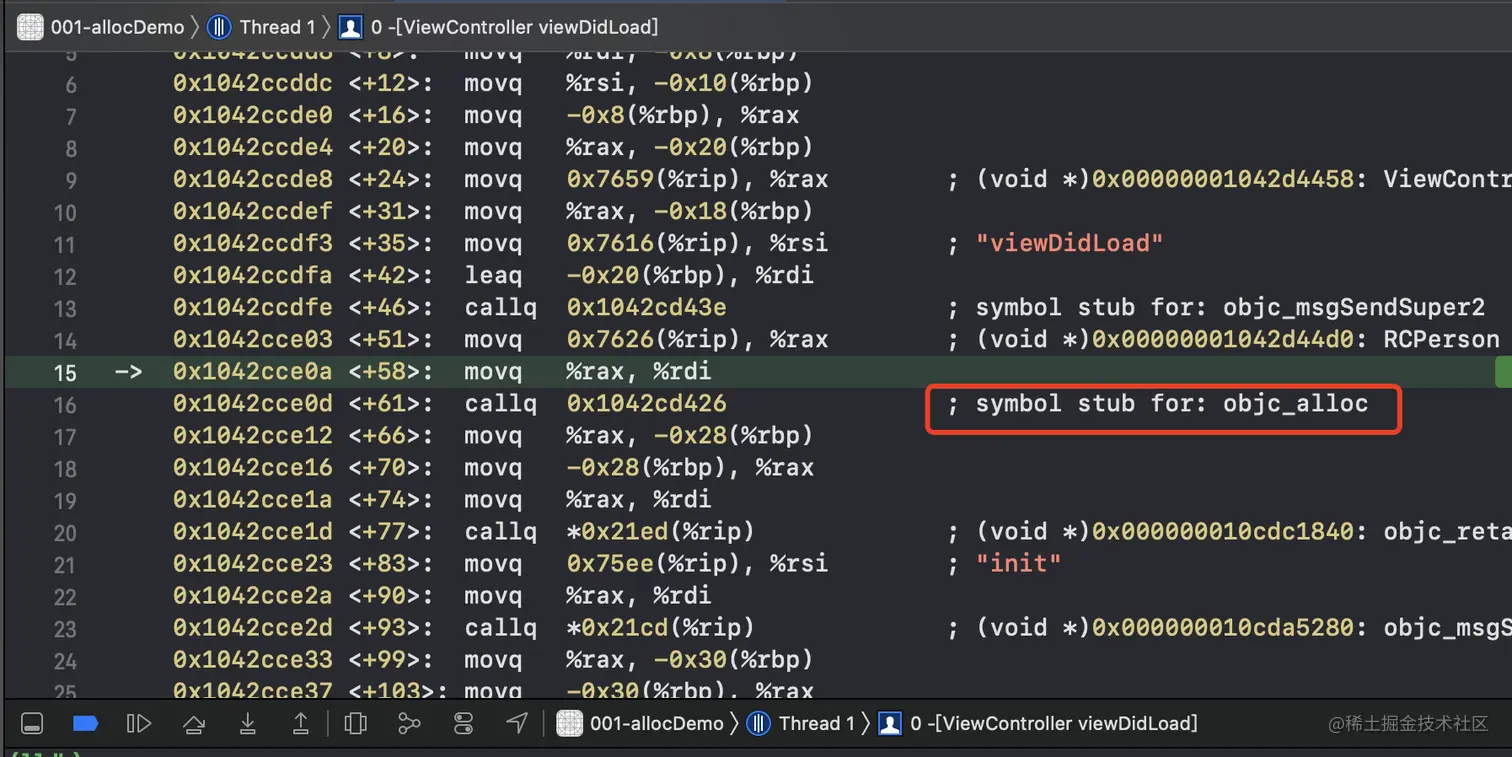This screenshot has width=1512, height=757.
Task: Click operand 0x7616(%rip), %rsi
Action: [697, 244]
